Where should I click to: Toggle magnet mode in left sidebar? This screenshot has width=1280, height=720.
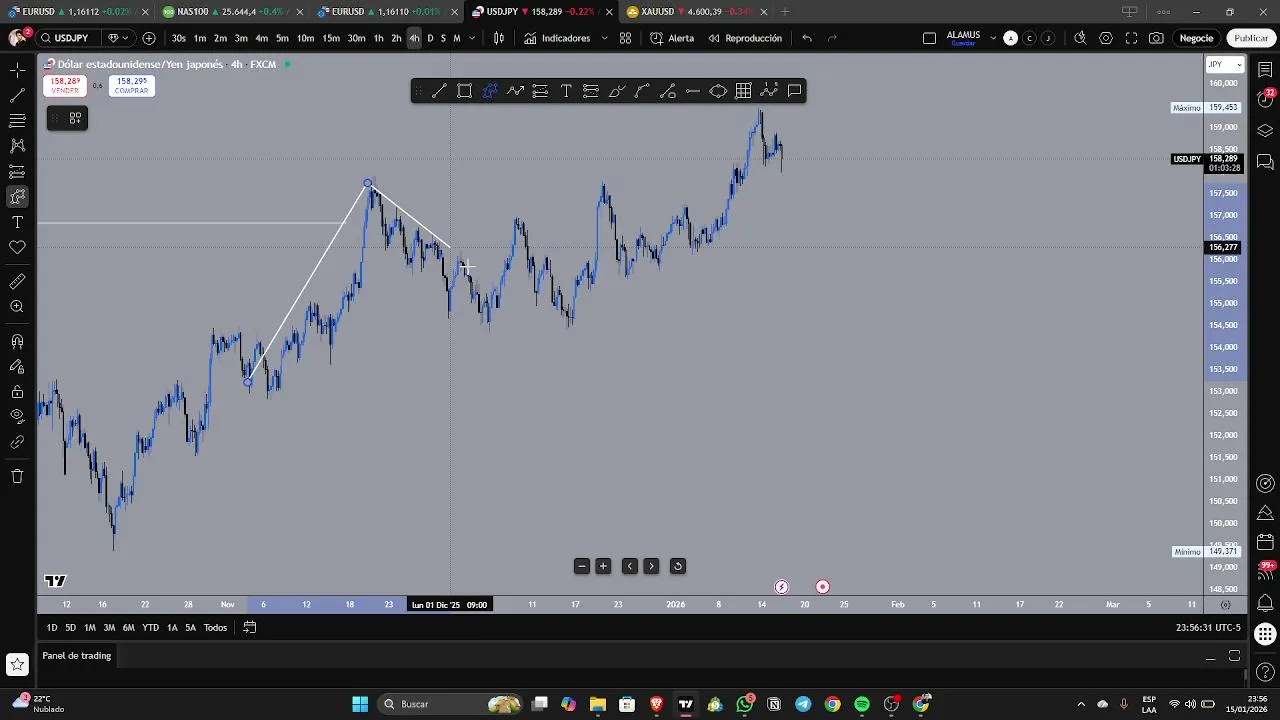pos(17,342)
